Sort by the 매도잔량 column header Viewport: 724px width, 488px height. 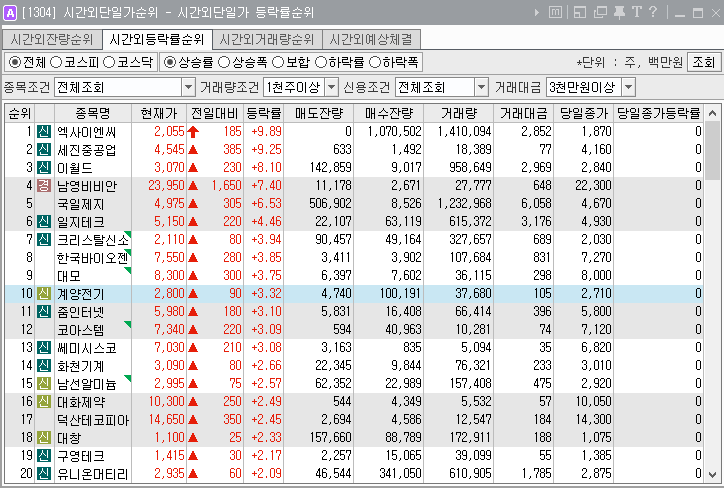tap(319, 113)
